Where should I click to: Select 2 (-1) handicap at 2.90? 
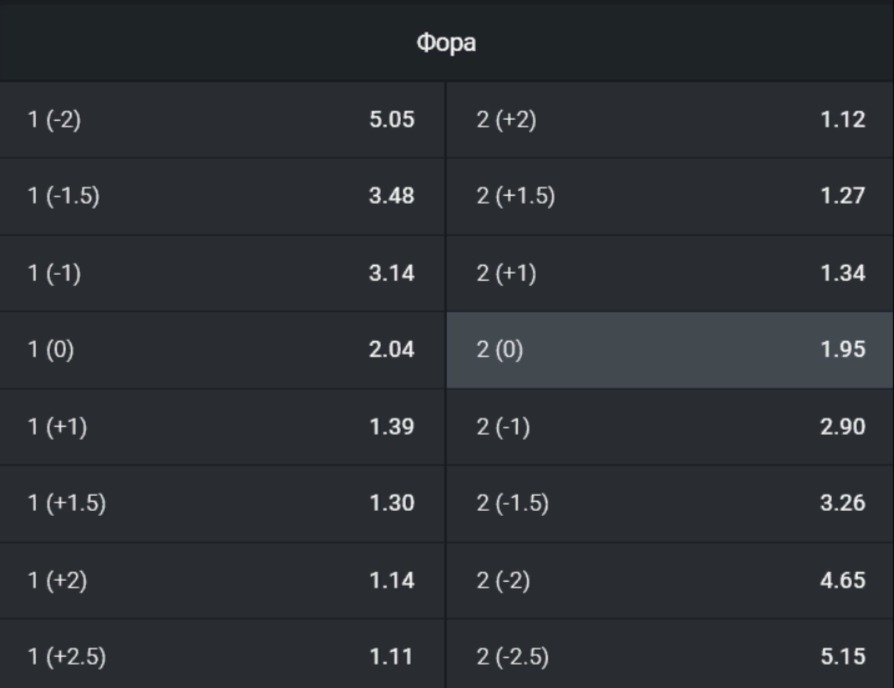point(670,427)
